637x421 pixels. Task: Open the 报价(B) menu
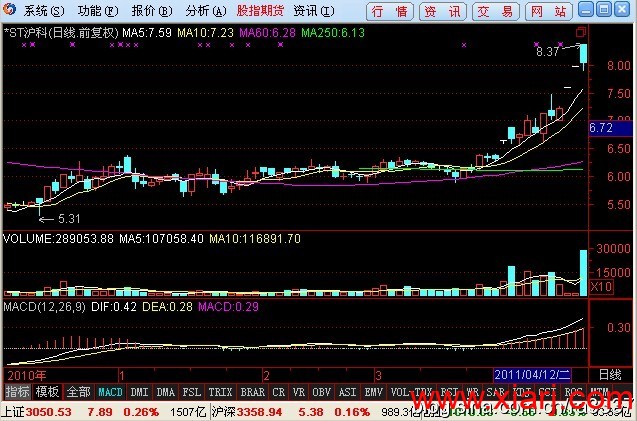152,11
